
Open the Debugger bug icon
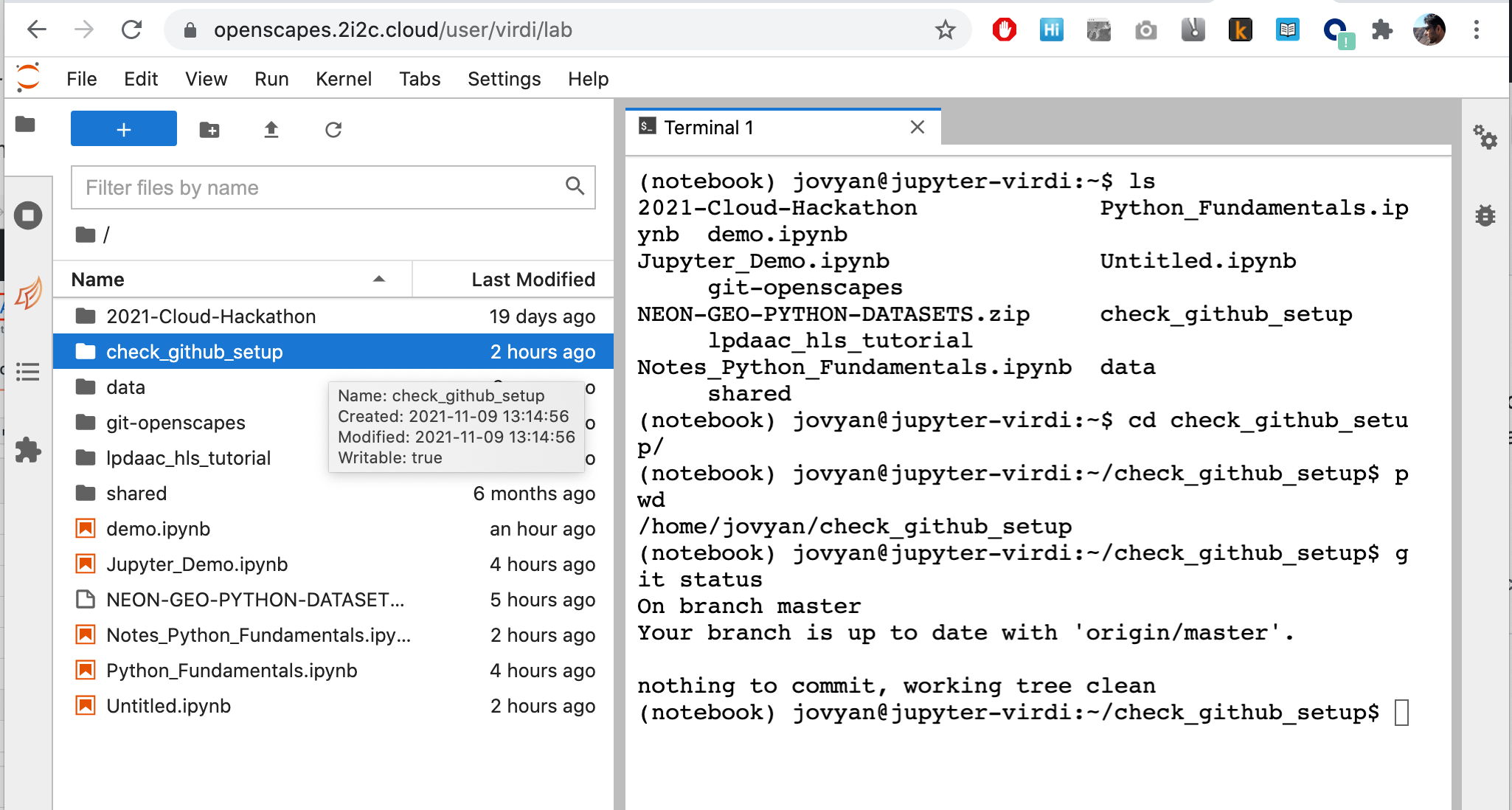coord(1485,215)
